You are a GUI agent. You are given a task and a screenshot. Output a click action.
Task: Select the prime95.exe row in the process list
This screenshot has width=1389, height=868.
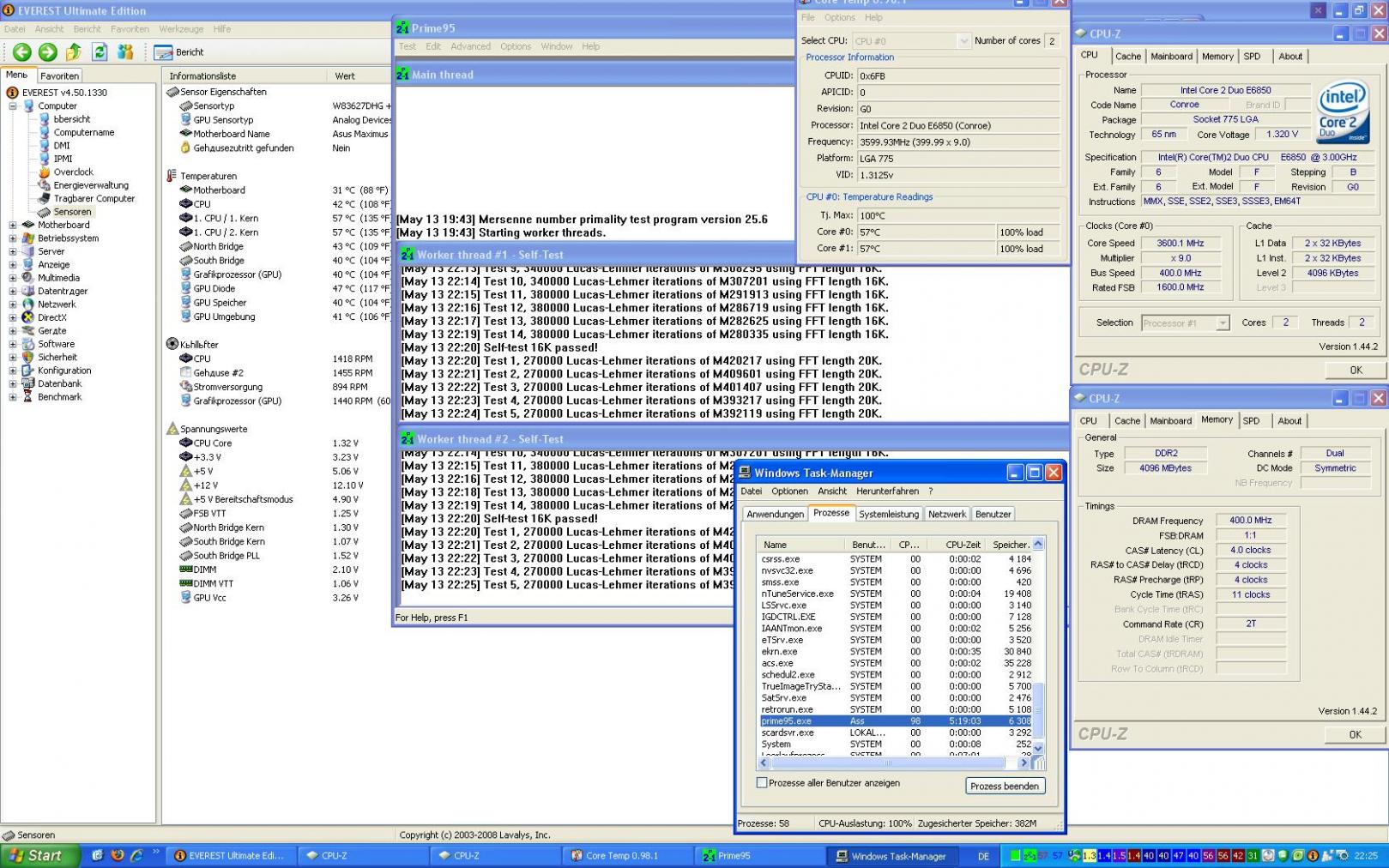(896, 721)
